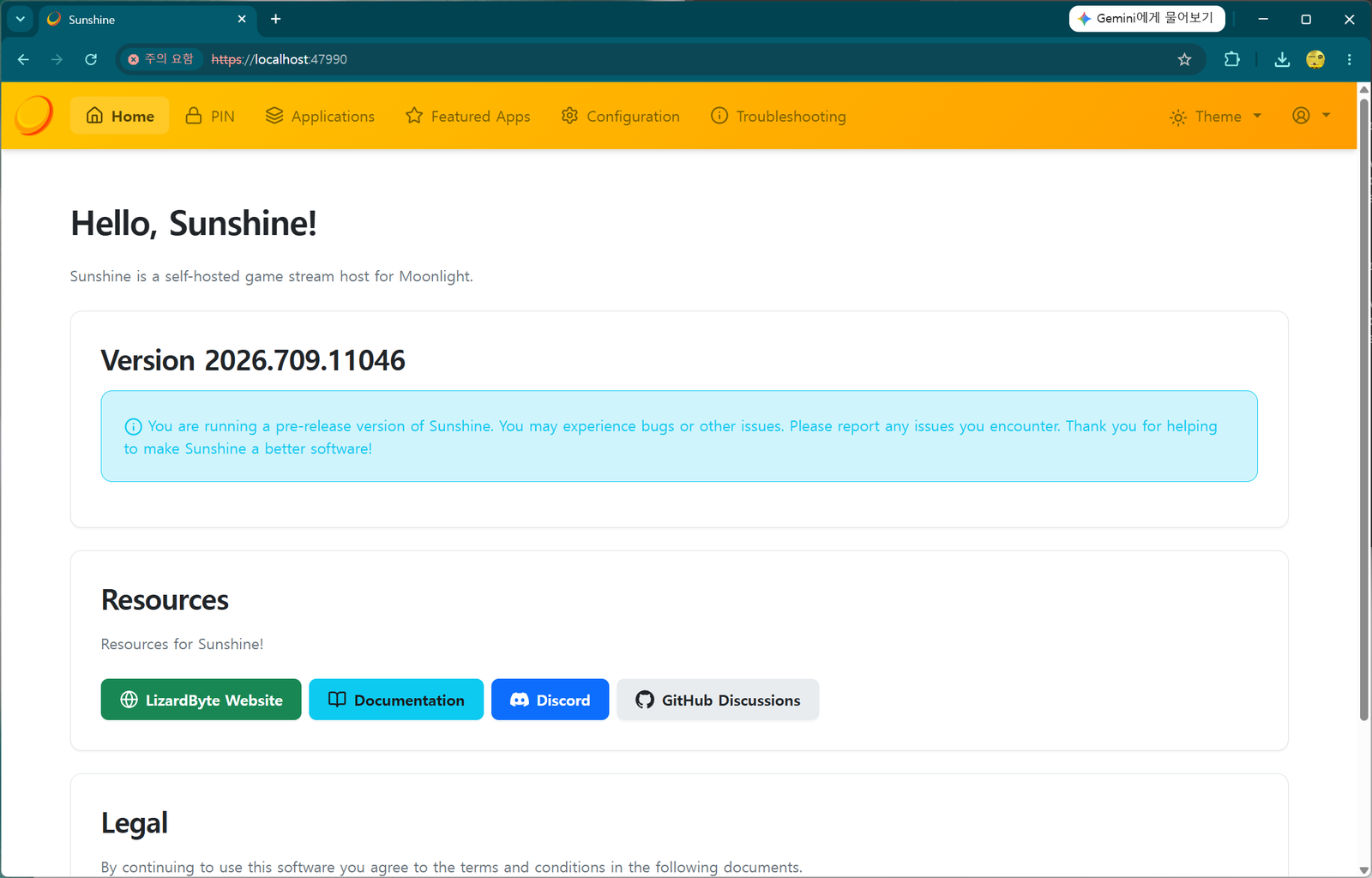Click the browser back arrow
The width and height of the screenshot is (1372, 878).
23,59
